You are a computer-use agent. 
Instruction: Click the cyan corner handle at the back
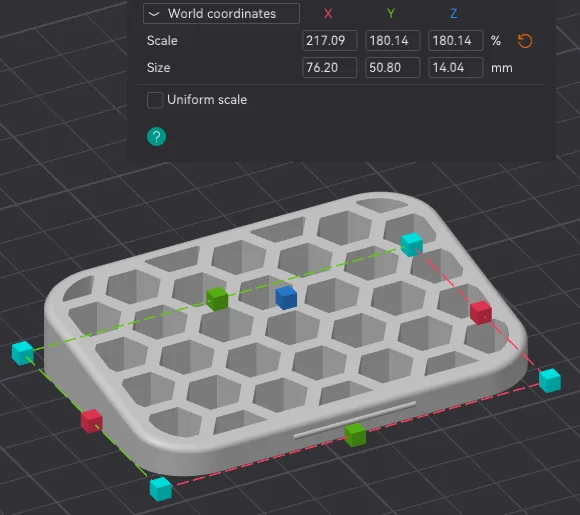(412, 245)
